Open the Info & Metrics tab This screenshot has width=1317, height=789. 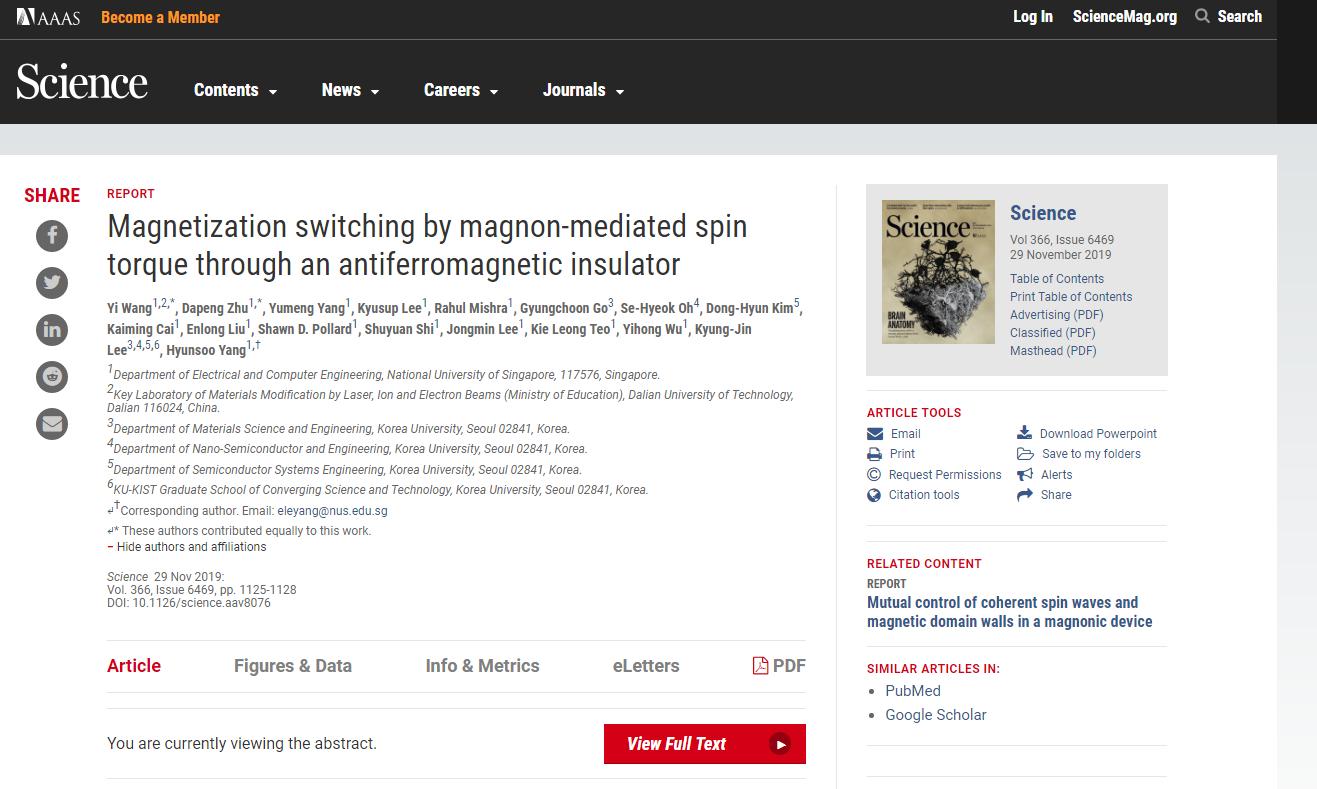(482, 666)
